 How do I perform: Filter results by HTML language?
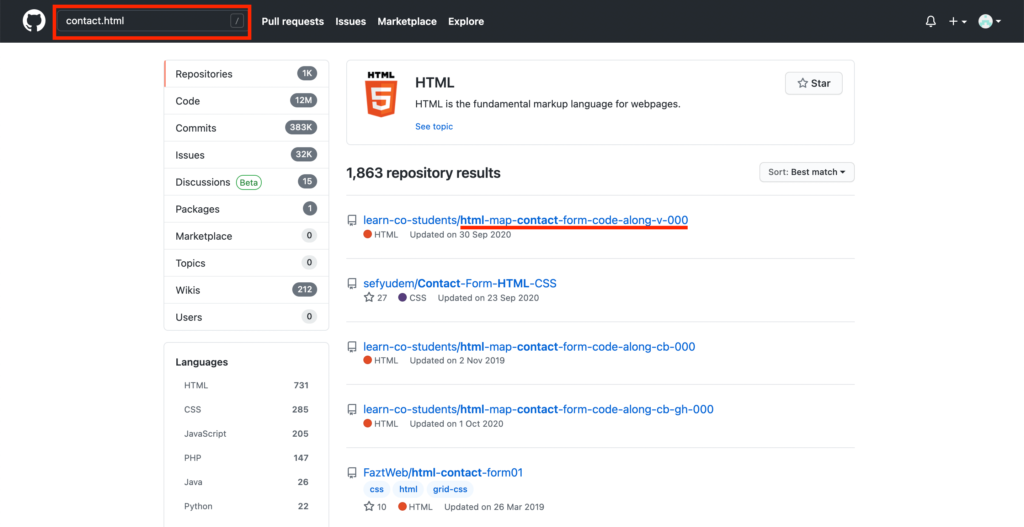pos(246,385)
